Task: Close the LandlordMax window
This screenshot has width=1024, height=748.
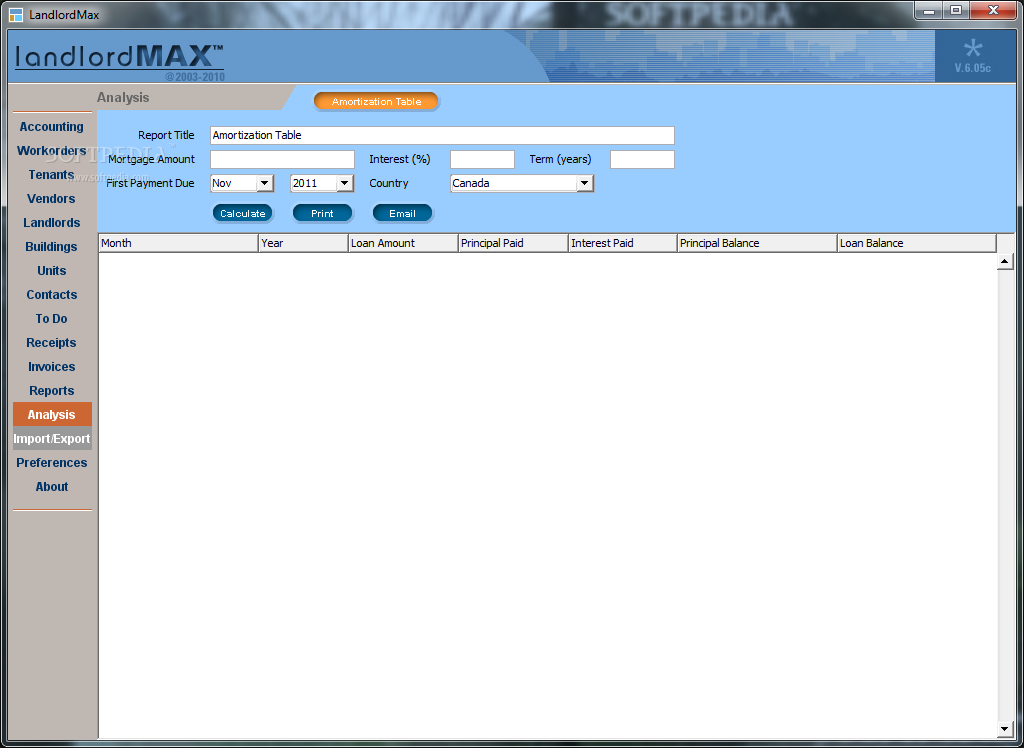Action: [994, 10]
